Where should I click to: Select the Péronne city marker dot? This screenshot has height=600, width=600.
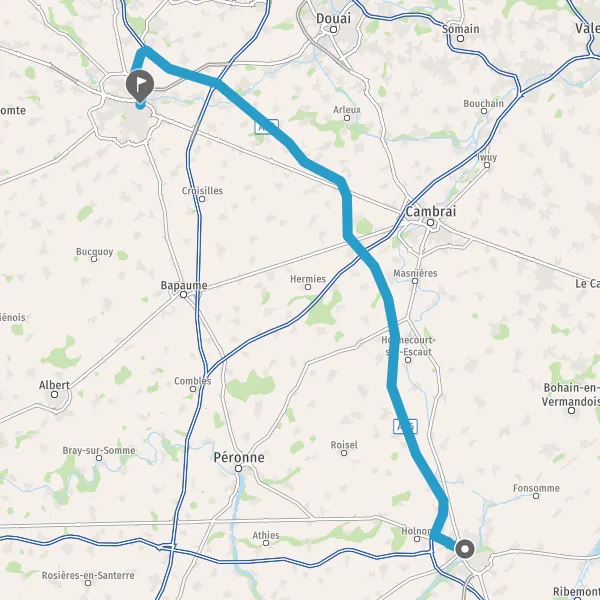239,468
